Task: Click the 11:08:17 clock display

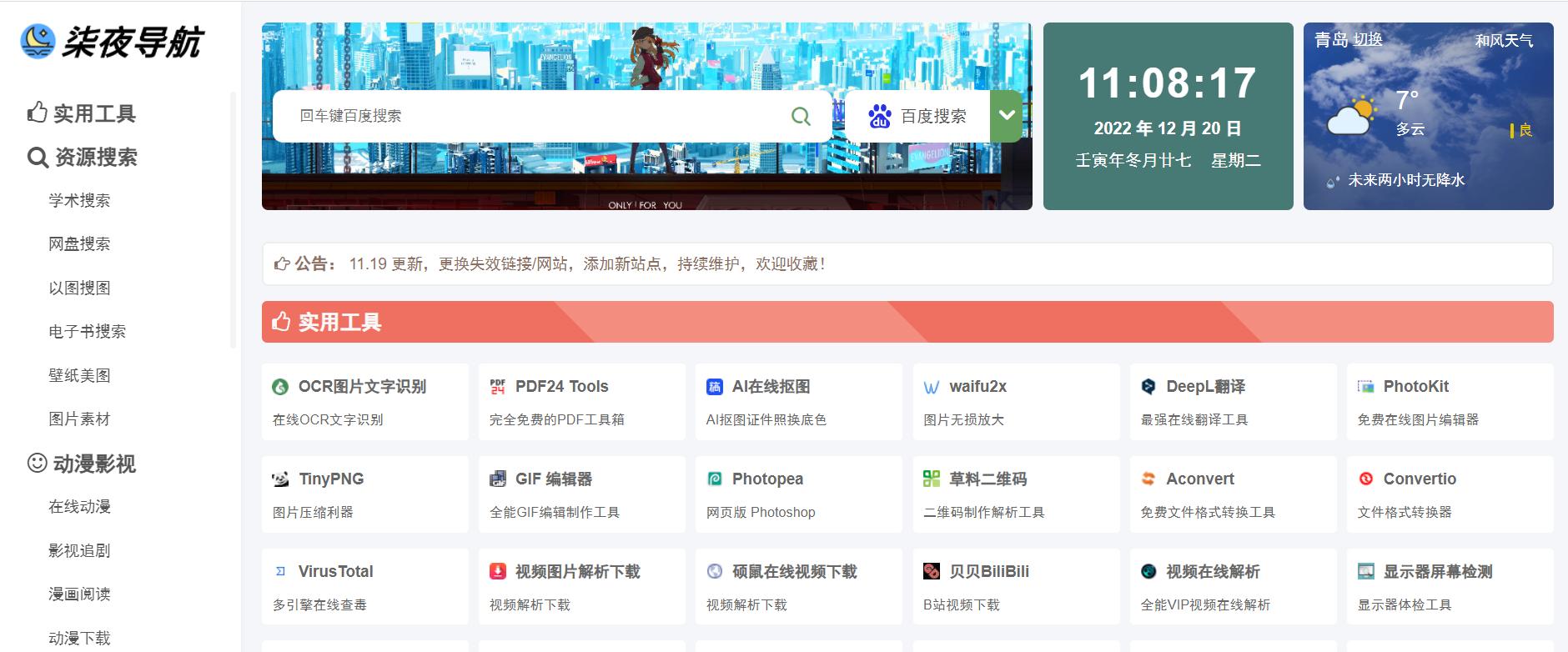Action: [1168, 83]
